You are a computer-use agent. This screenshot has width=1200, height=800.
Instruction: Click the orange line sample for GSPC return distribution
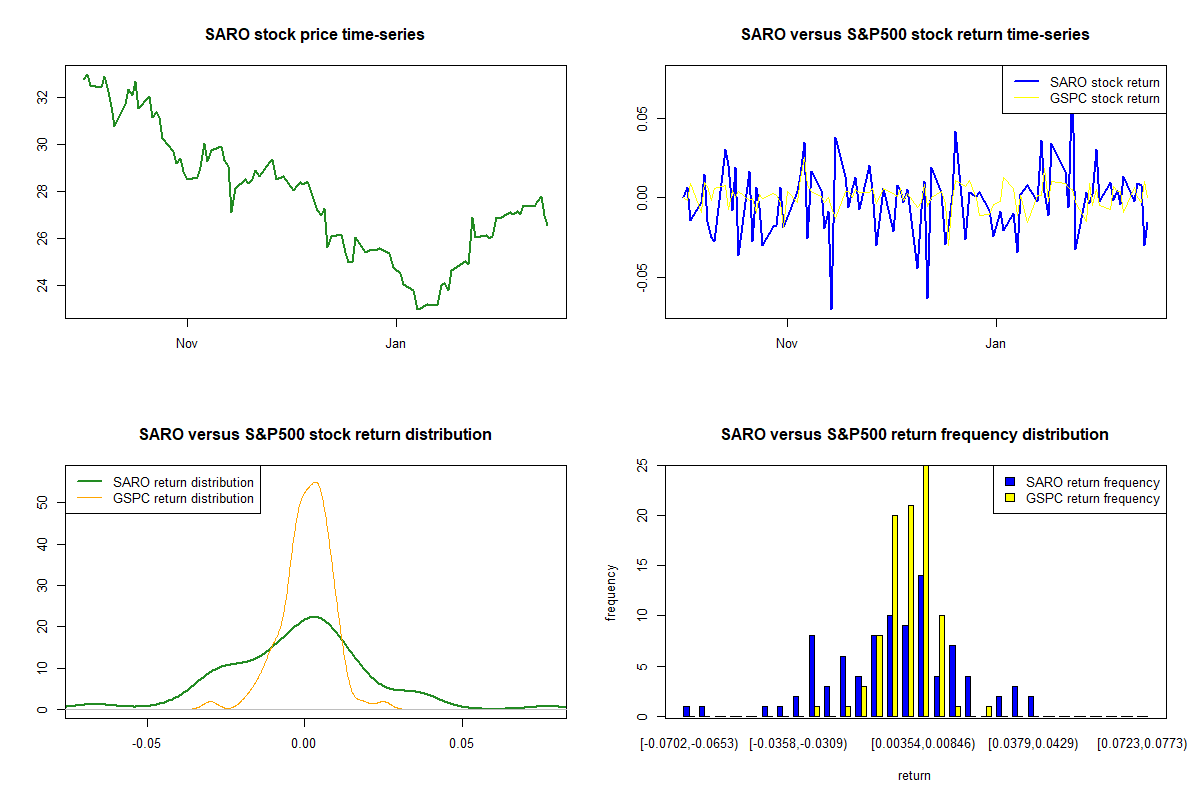pyautogui.click(x=89, y=498)
